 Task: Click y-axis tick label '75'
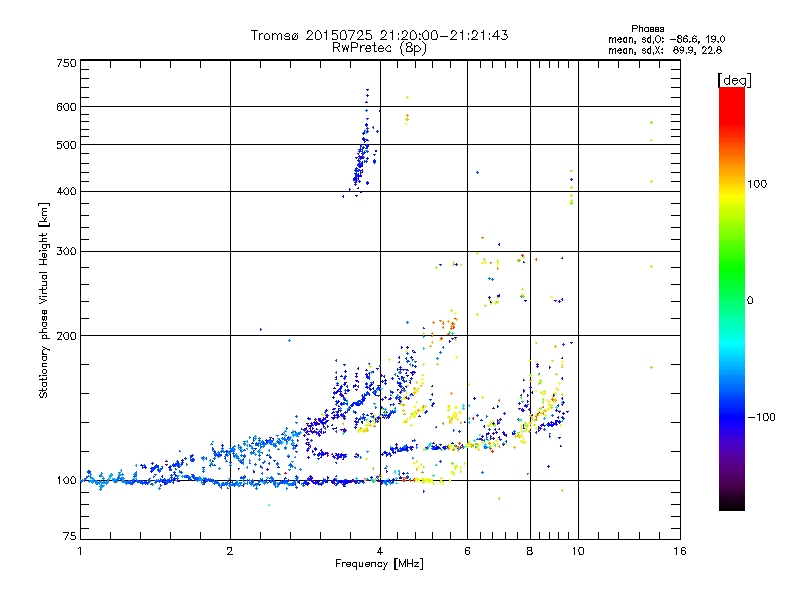click(x=69, y=536)
